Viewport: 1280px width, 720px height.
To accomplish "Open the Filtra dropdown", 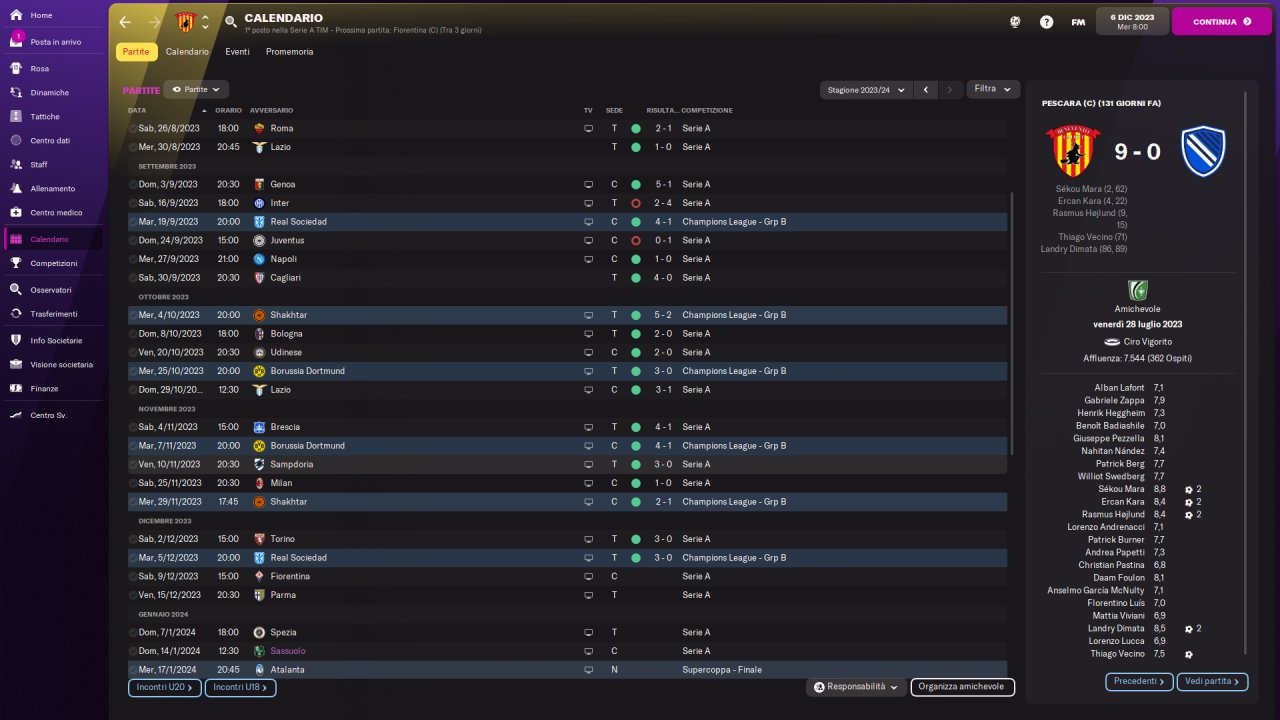I will [993, 89].
